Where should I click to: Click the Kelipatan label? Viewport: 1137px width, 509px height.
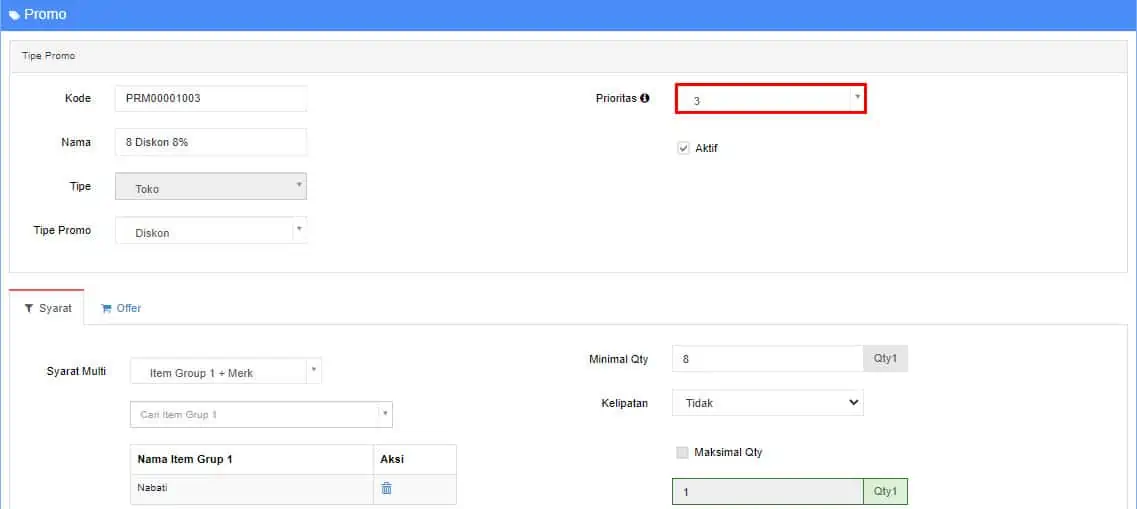[624, 402]
